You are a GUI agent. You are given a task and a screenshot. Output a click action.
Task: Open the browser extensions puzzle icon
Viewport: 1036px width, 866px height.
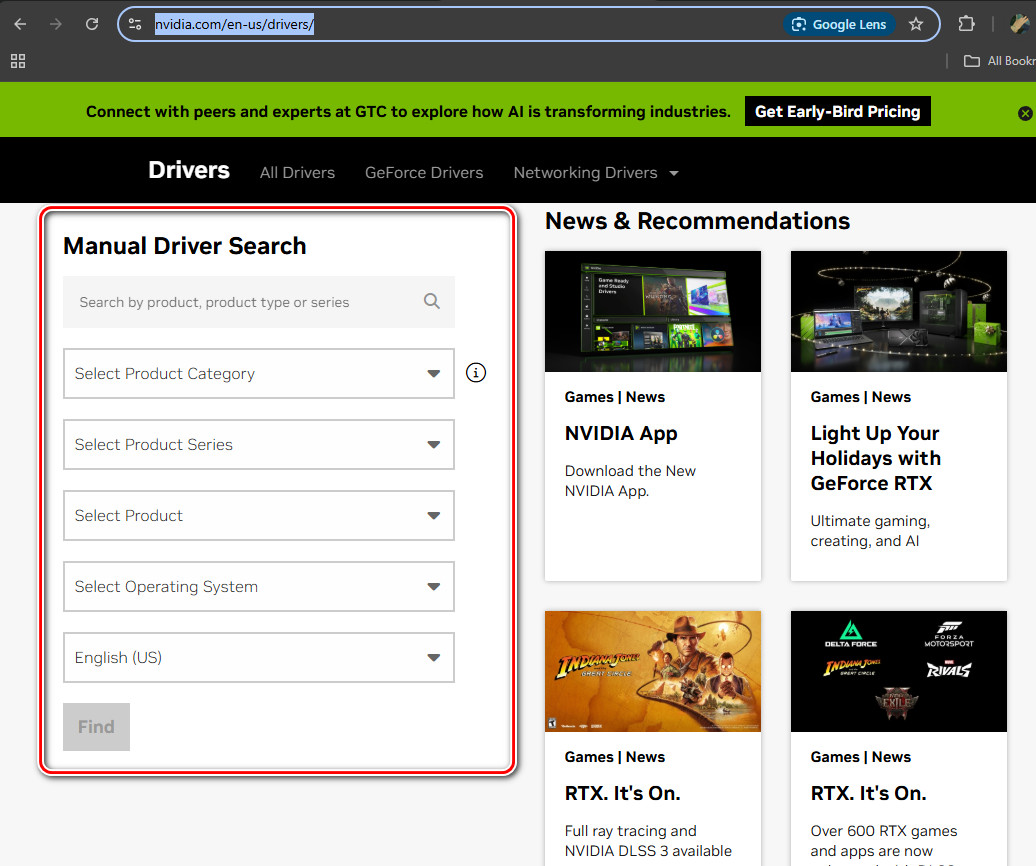pos(966,24)
